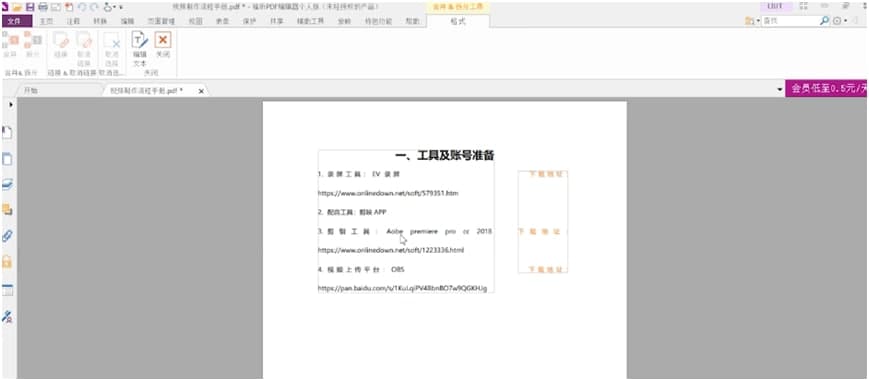
Task: Open the hand/touch mode dropdown in title bar
Action: [113, 7]
